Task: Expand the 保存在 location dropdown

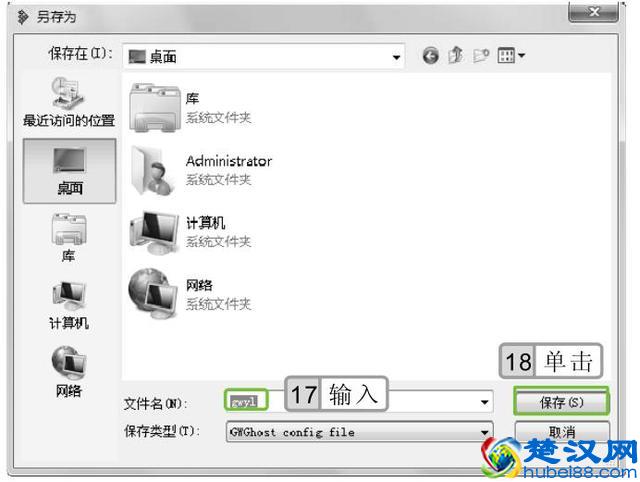Action: tap(397, 57)
